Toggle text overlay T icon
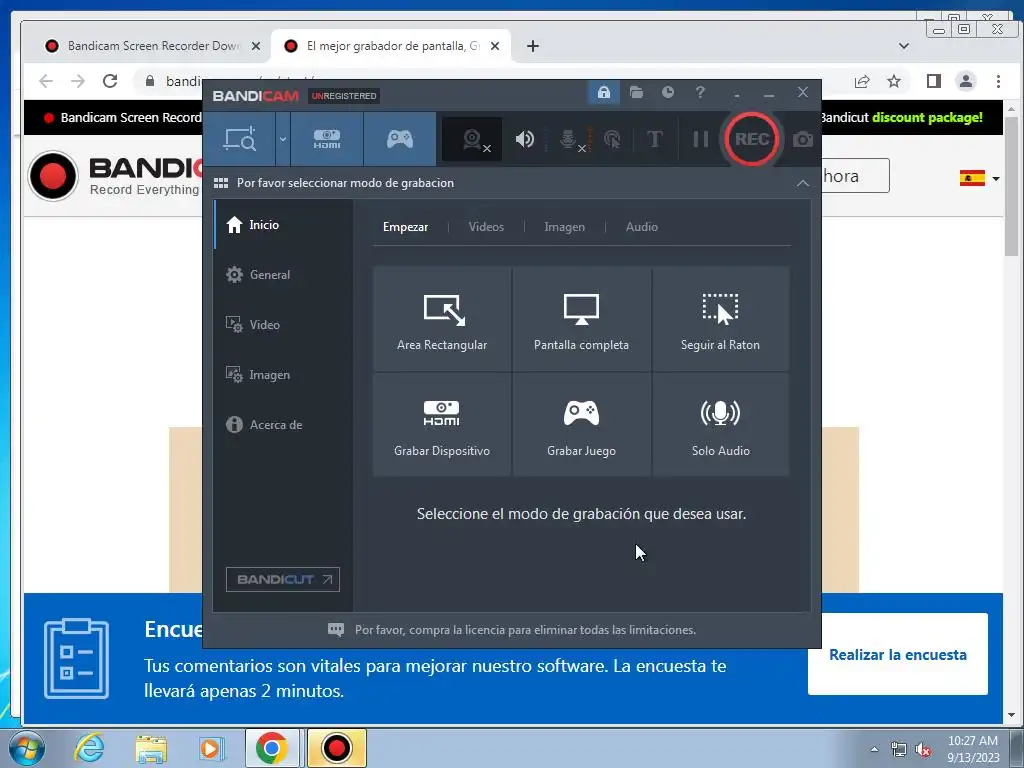The image size is (1024, 768). click(654, 139)
